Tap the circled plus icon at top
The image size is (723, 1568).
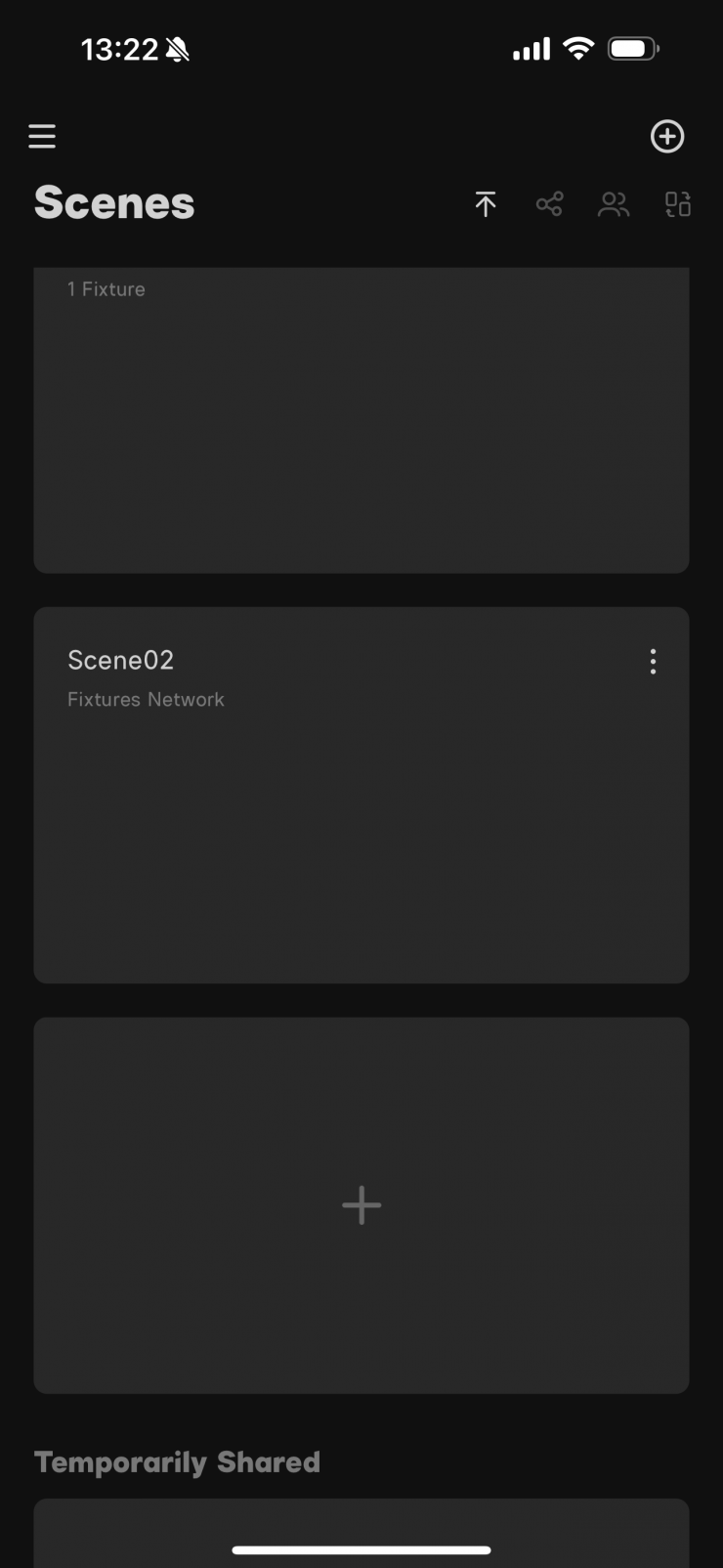(667, 136)
